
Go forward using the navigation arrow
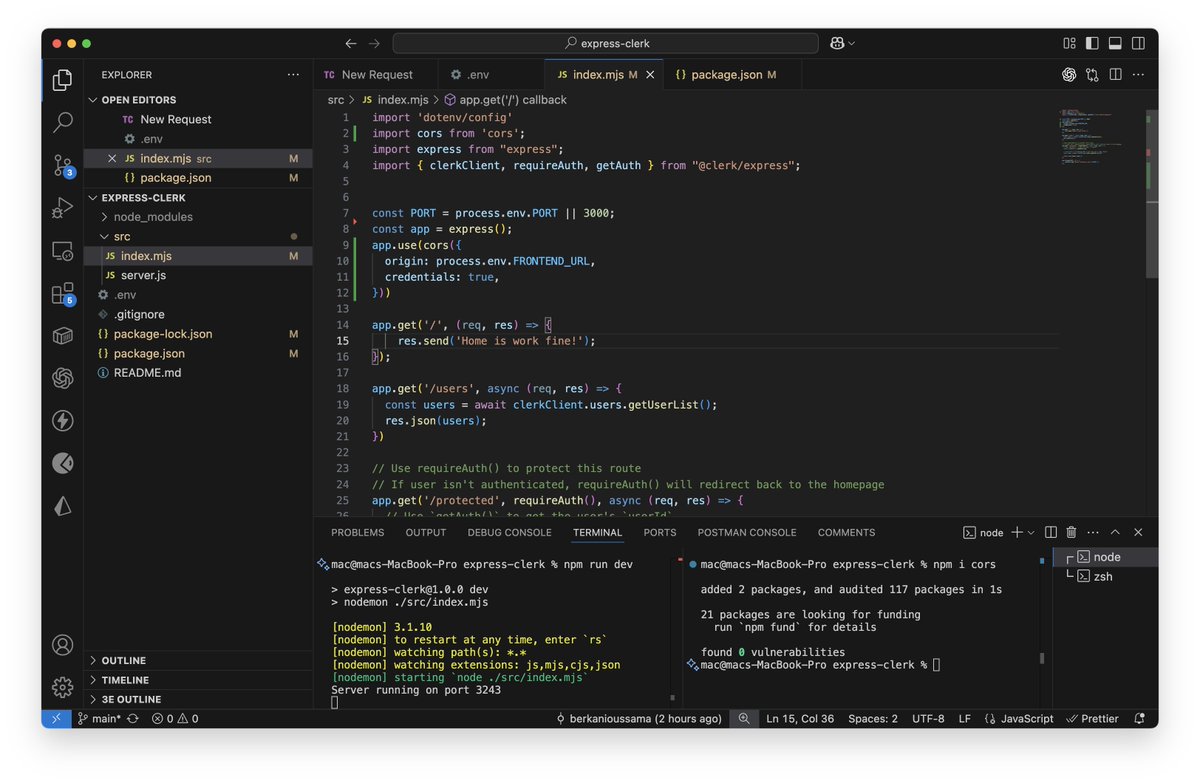374,43
